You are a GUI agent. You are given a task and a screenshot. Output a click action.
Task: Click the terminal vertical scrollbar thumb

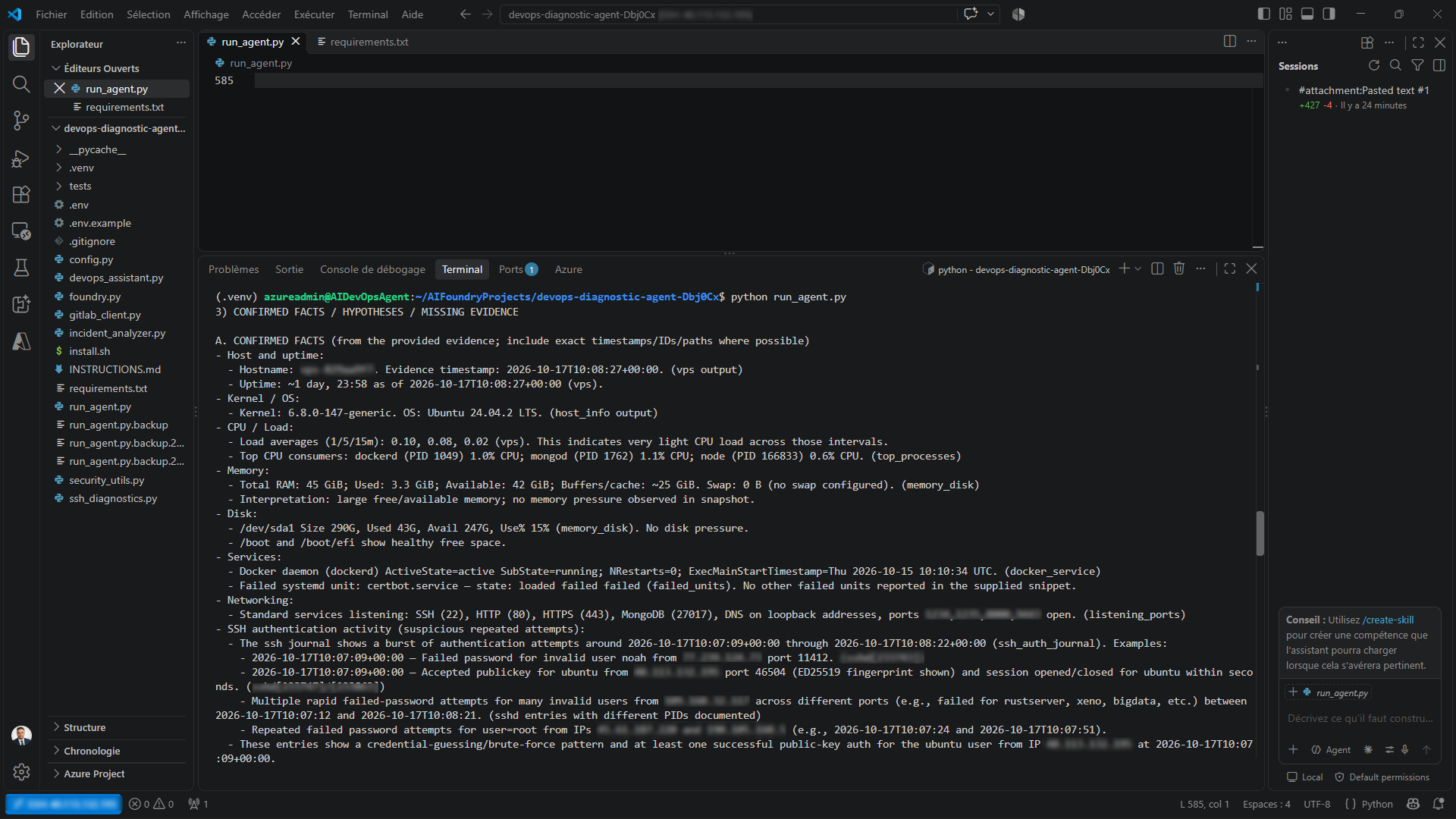(1260, 533)
